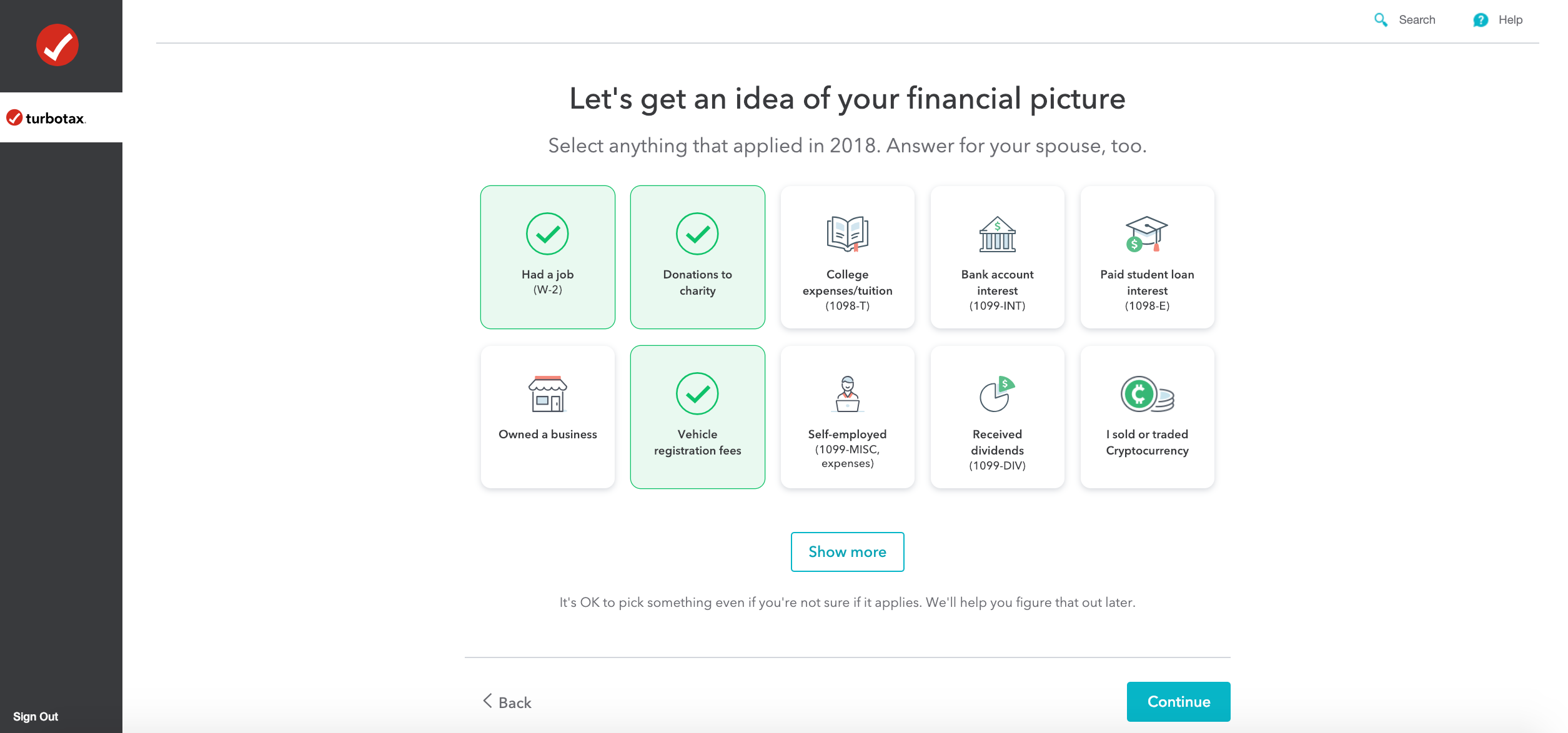Deselect the Vehicle registration fees tile
The height and width of the screenshot is (733, 1568).
[697, 416]
